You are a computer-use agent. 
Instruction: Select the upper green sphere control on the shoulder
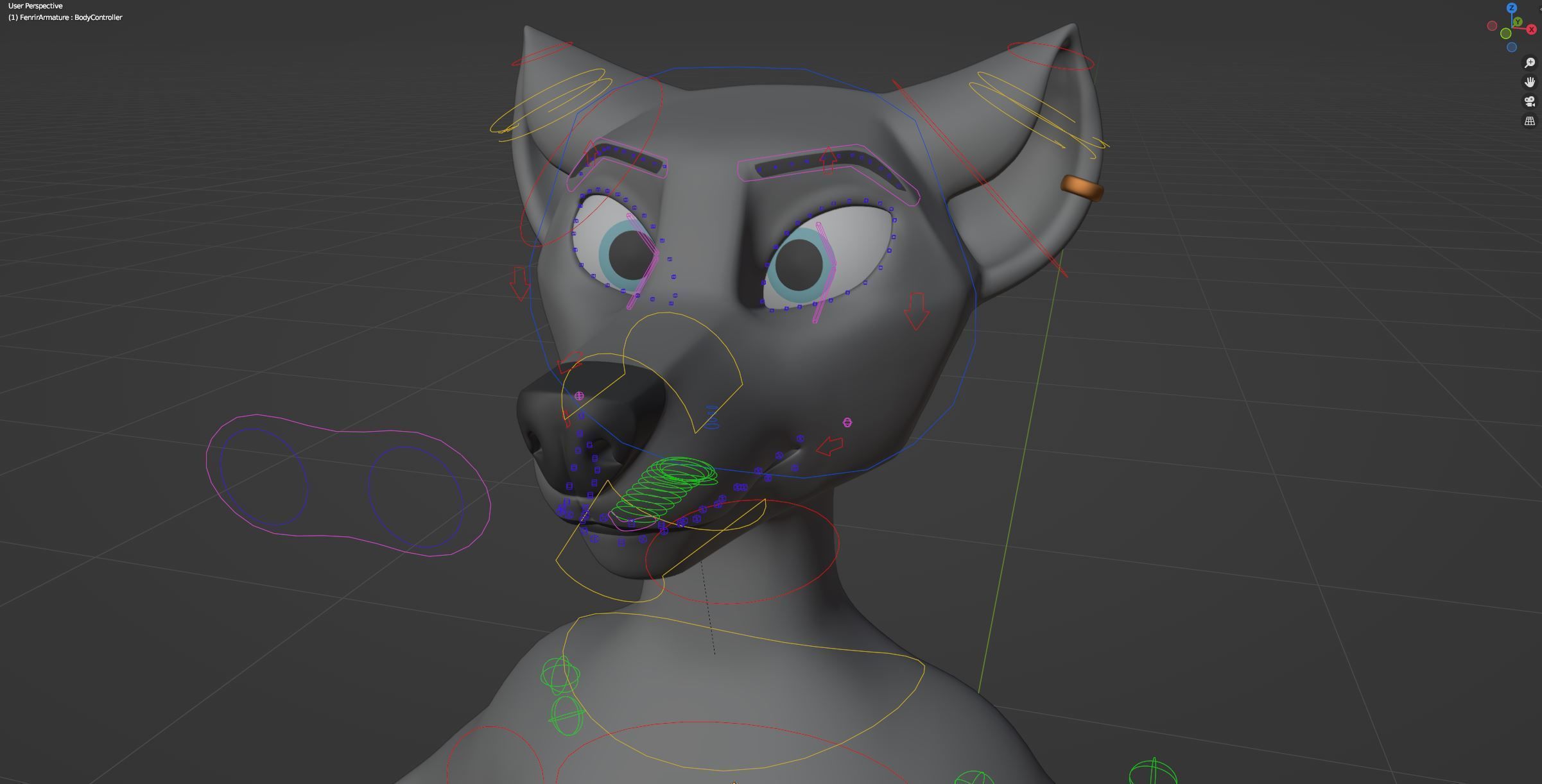[560, 675]
